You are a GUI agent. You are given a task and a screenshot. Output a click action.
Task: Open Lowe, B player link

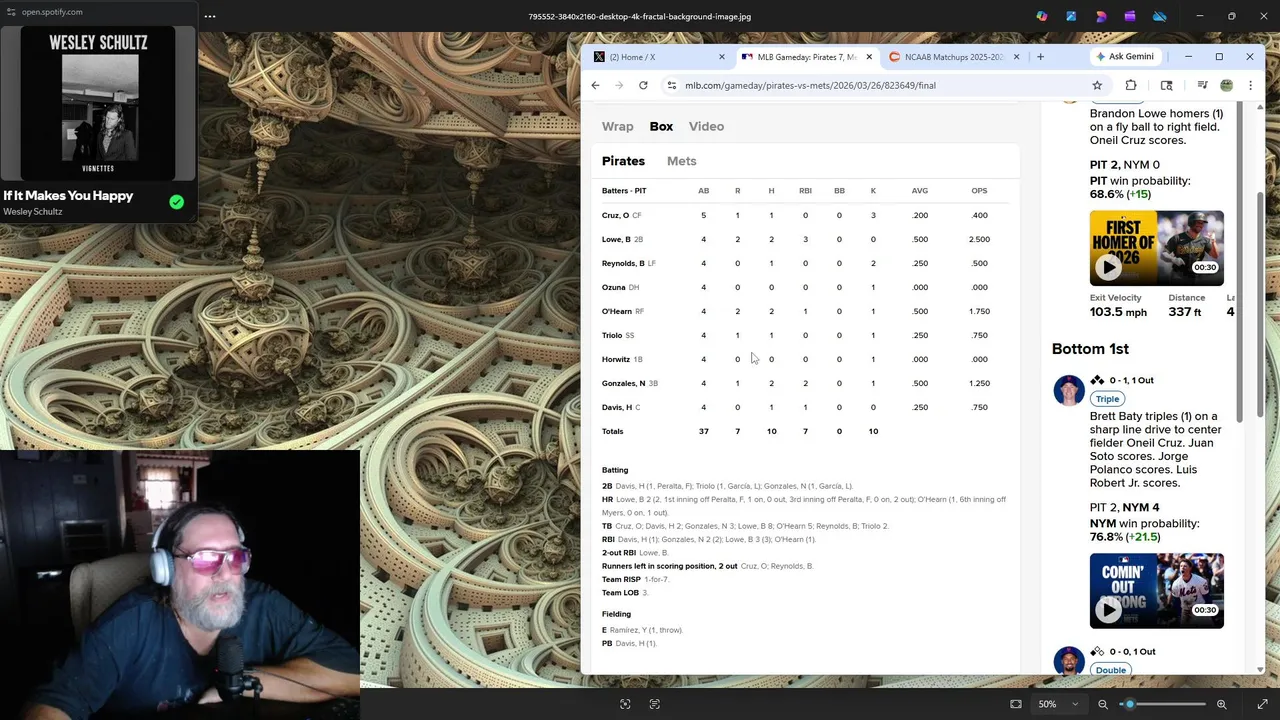click(616, 239)
